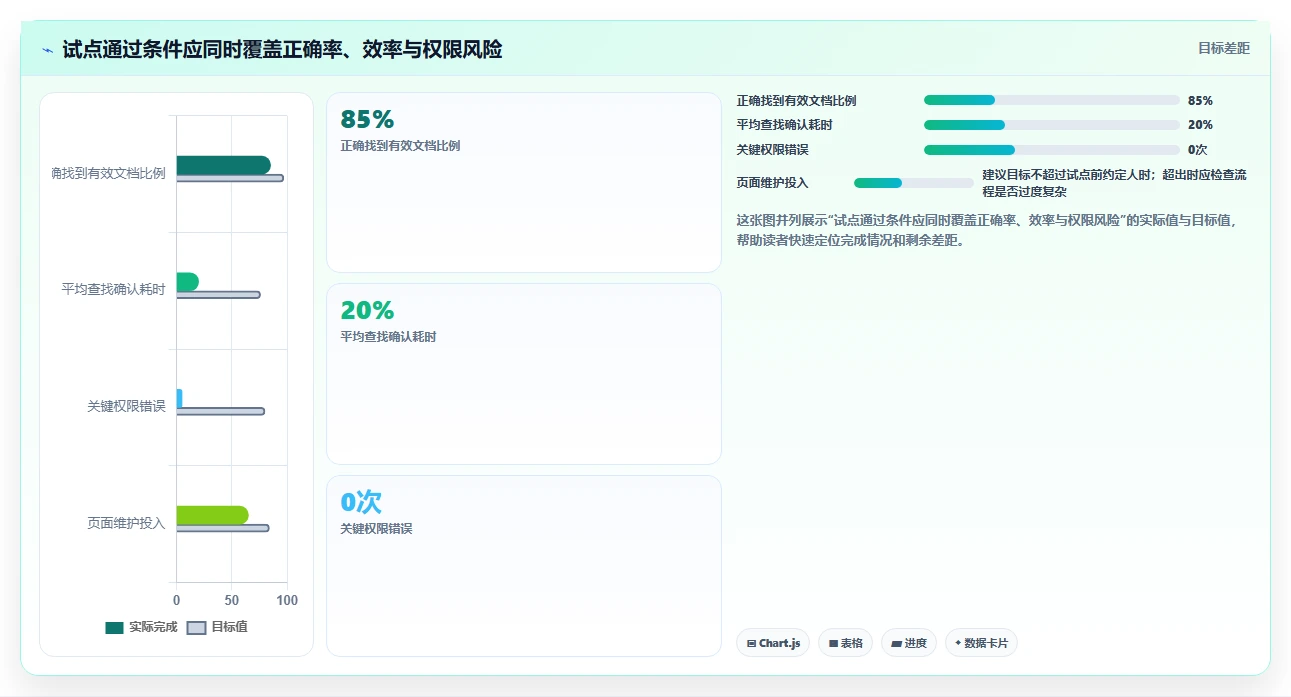Click the 页面维护投入 progress bar
The image size is (1291, 697).
(914, 183)
